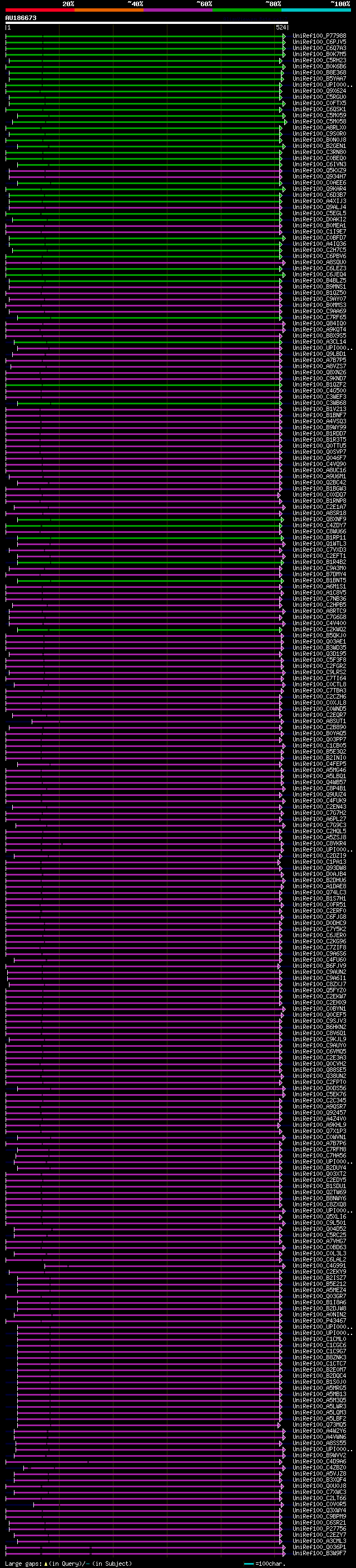Open hit UniRef100_P77988
The height and width of the screenshot is (1568, 356).
tap(319, 36)
